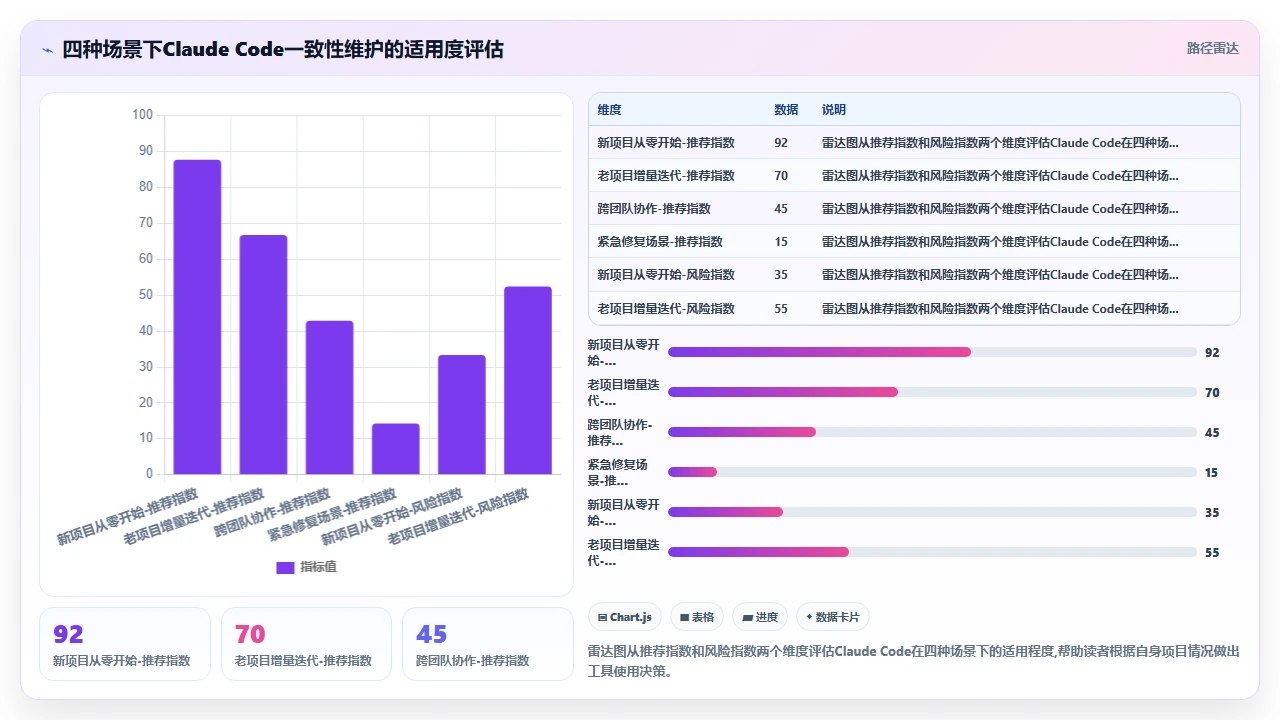Click the dashboard title 四种场景下Claude Code一致性维护的适用度评估
The height and width of the screenshot is (720, 1280).
click(x=283, y=49)
